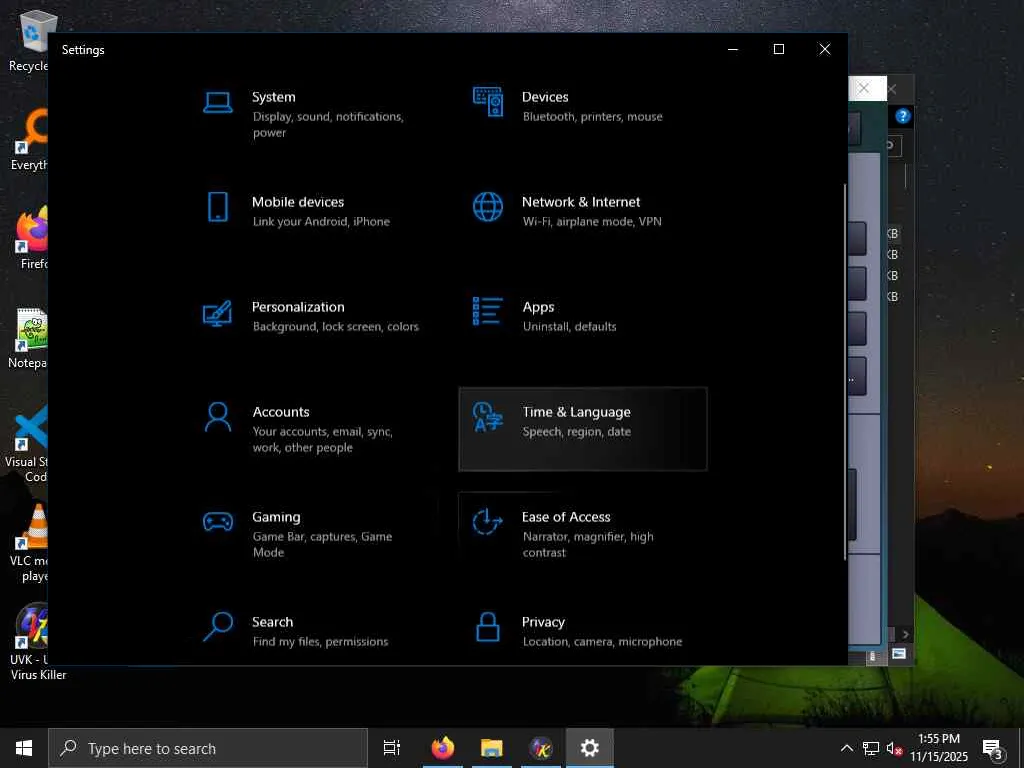The image size is (1024, 768).
Task: Launch Firefox from the taskbar
Action: 442,748
